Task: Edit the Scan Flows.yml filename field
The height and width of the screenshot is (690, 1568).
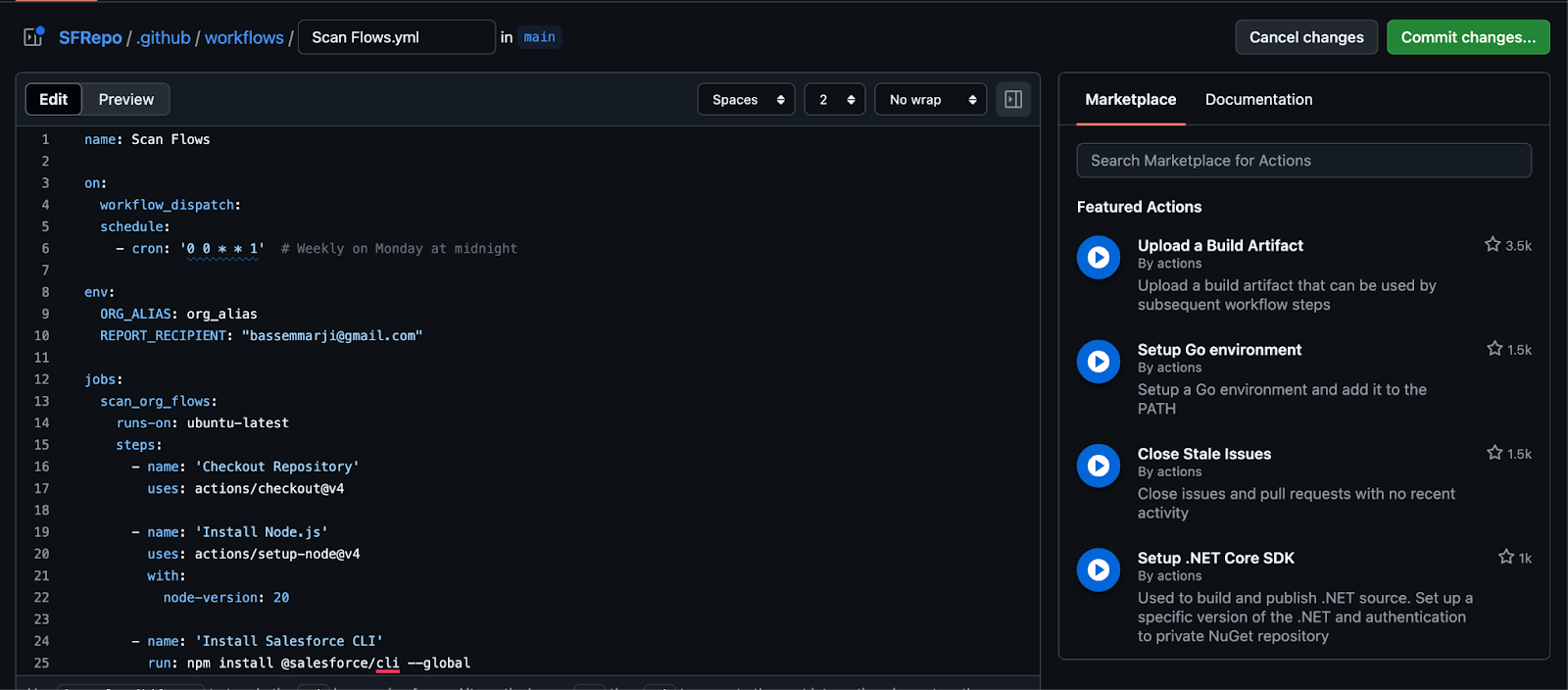Action: pyautogui.click(x=397, y=37)
